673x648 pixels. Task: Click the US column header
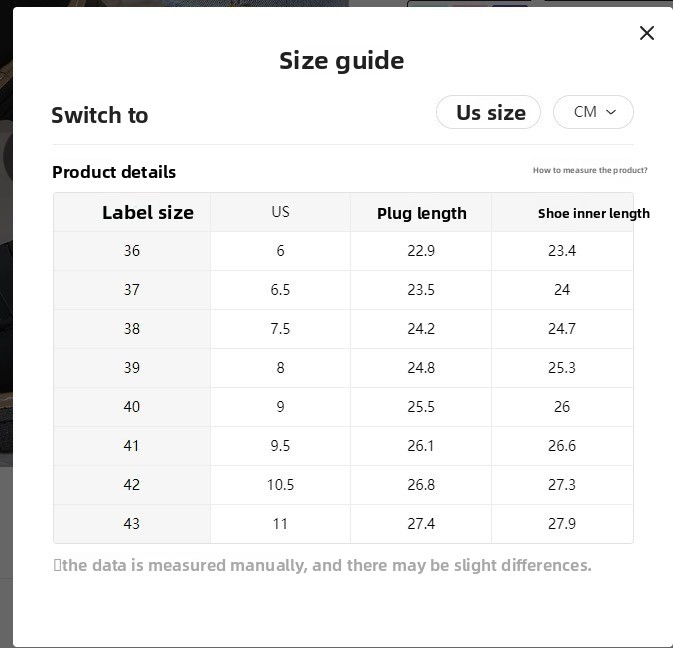tap(280, 212)
